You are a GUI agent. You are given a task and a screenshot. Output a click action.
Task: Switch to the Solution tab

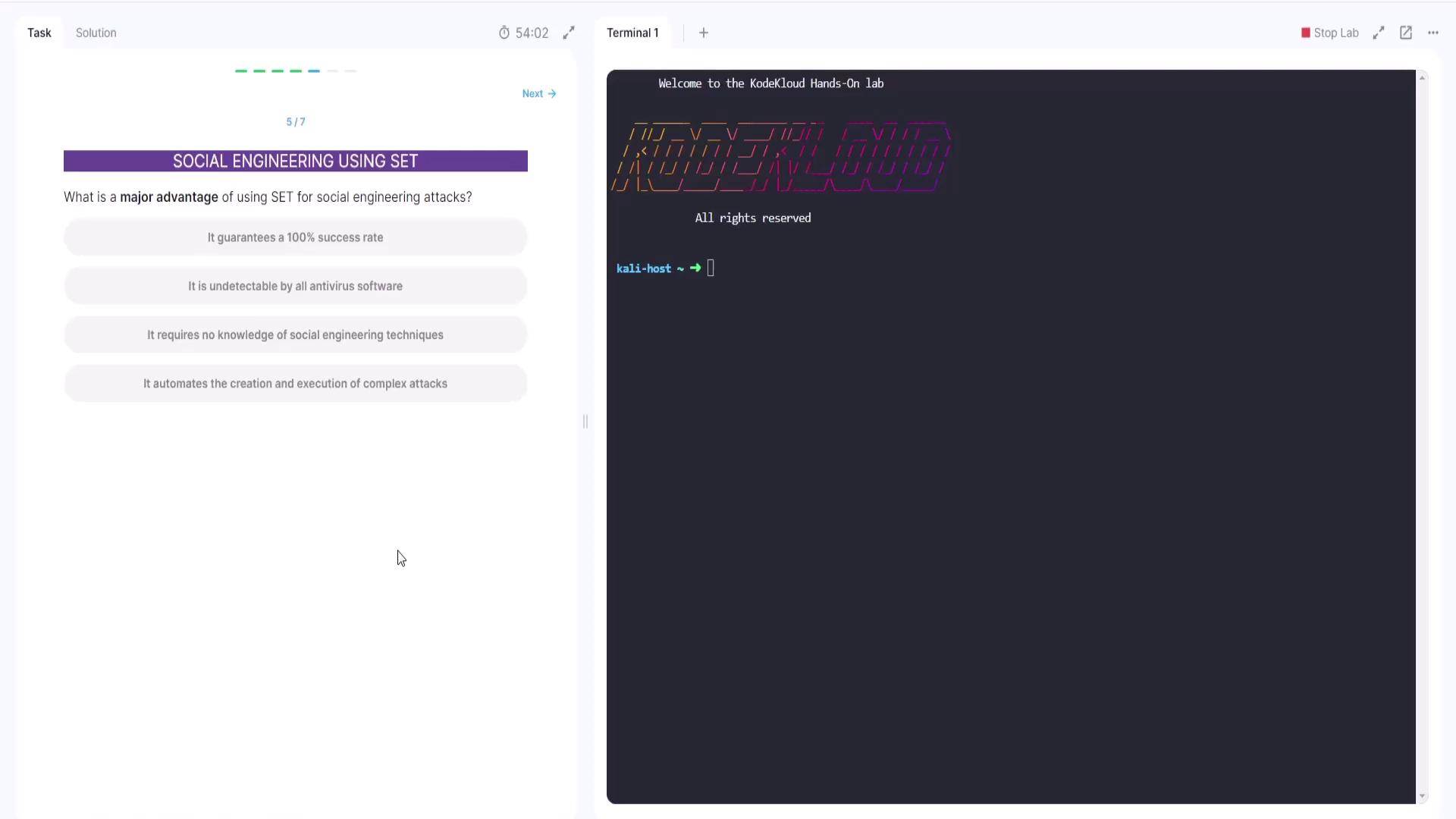point(96,33)
